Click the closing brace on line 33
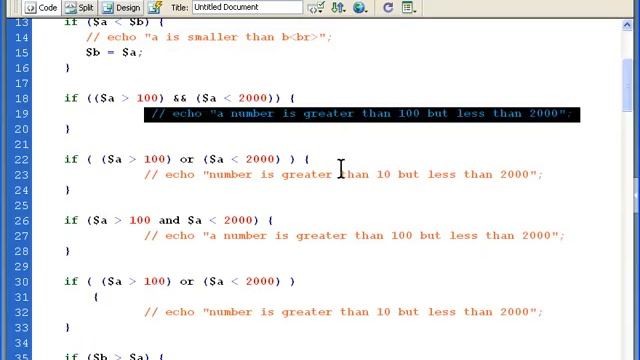Viewport: 640px width, 360px height. (67, 327)
